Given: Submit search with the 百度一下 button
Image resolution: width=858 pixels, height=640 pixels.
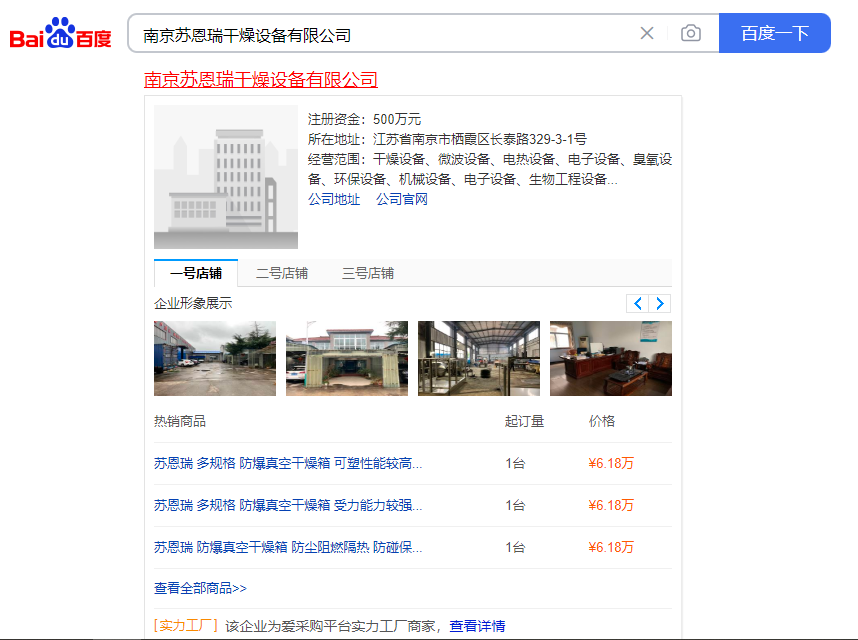Looking at the screenshot, I should (774, 33).
